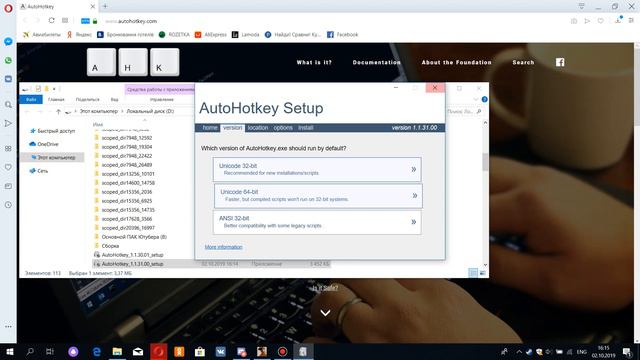
Task: Choose ANSI 32-bit version
Action: point(317,222)
